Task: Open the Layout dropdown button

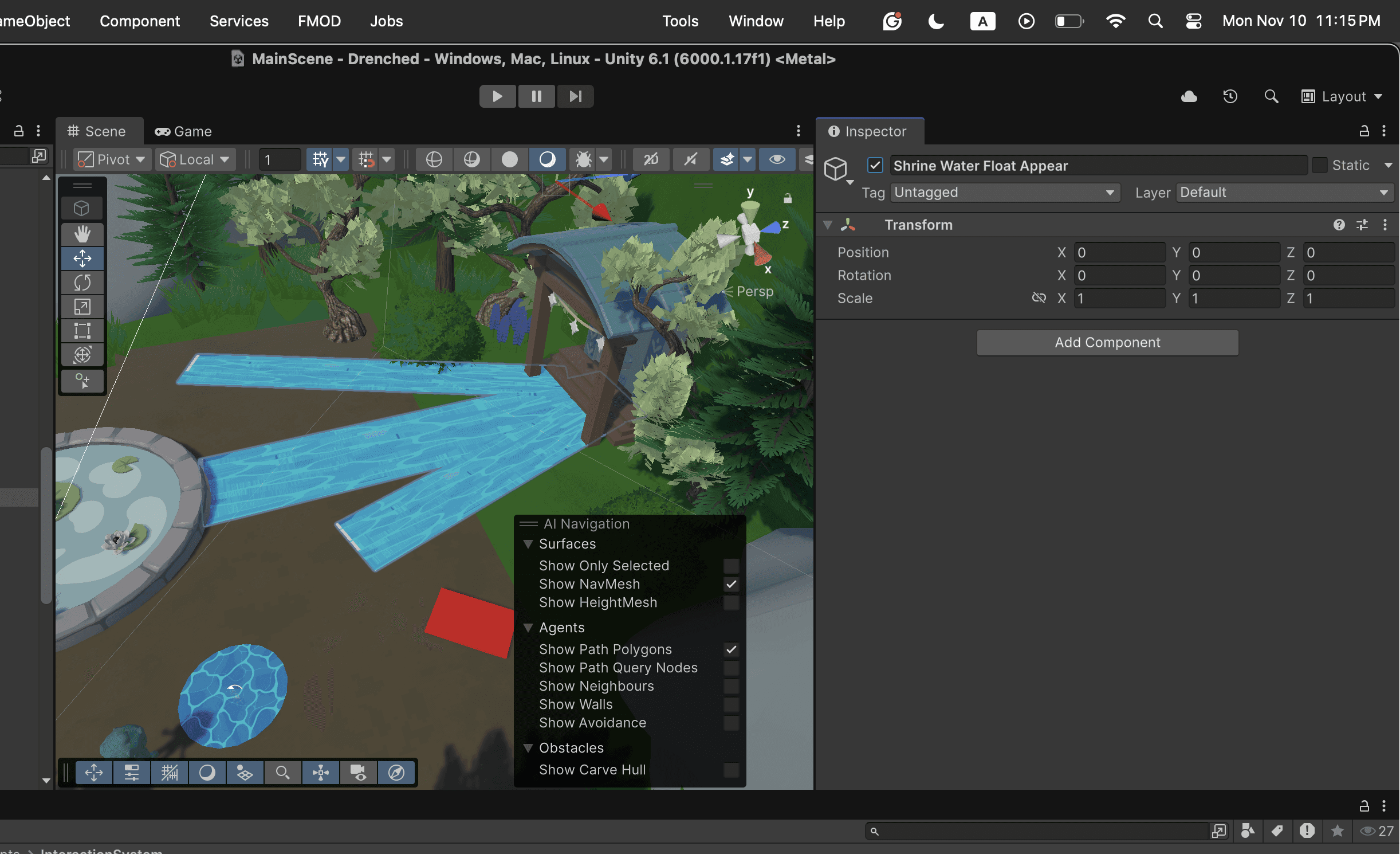Action: (1342, 96)
